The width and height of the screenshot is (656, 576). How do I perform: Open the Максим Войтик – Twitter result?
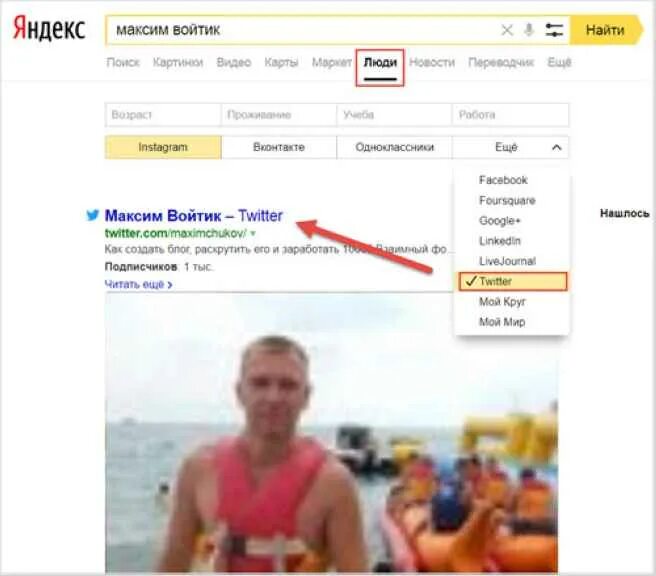point(194,216)
